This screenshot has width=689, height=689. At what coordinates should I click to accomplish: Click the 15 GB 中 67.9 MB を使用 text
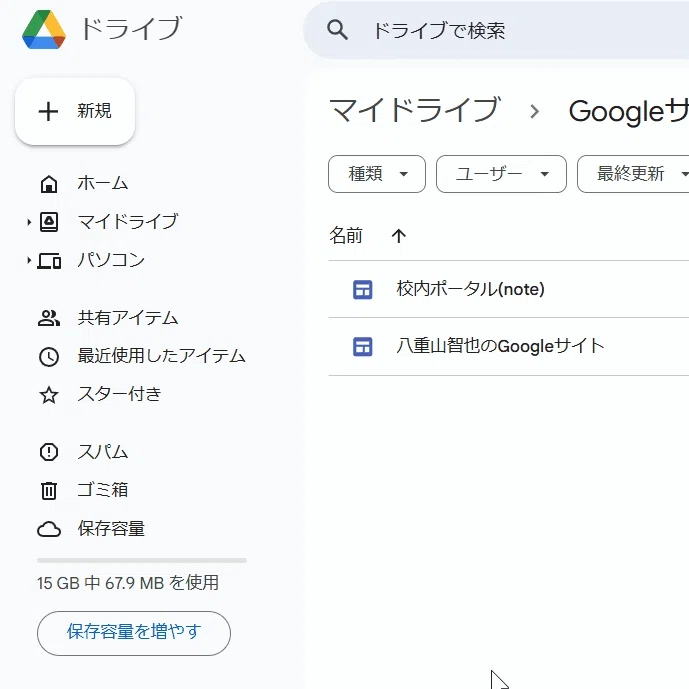coord(128,583)
